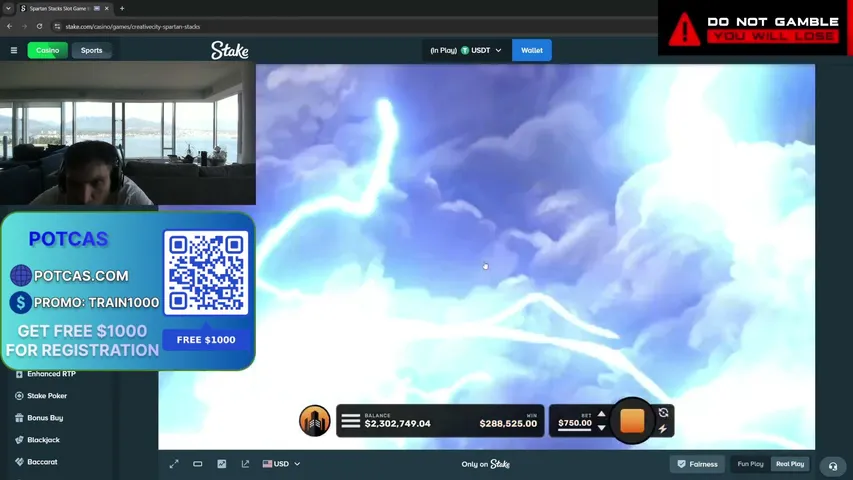The image size is (853, 480).
Task: Open the Wallet
Action: 531,50
